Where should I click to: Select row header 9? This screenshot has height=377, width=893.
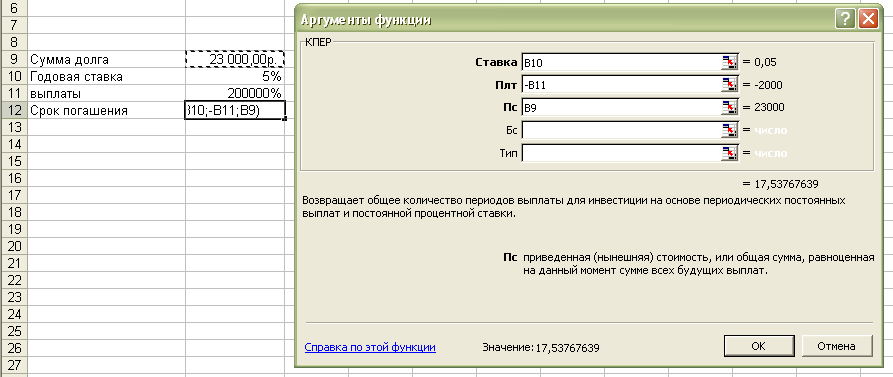(13, 59)
